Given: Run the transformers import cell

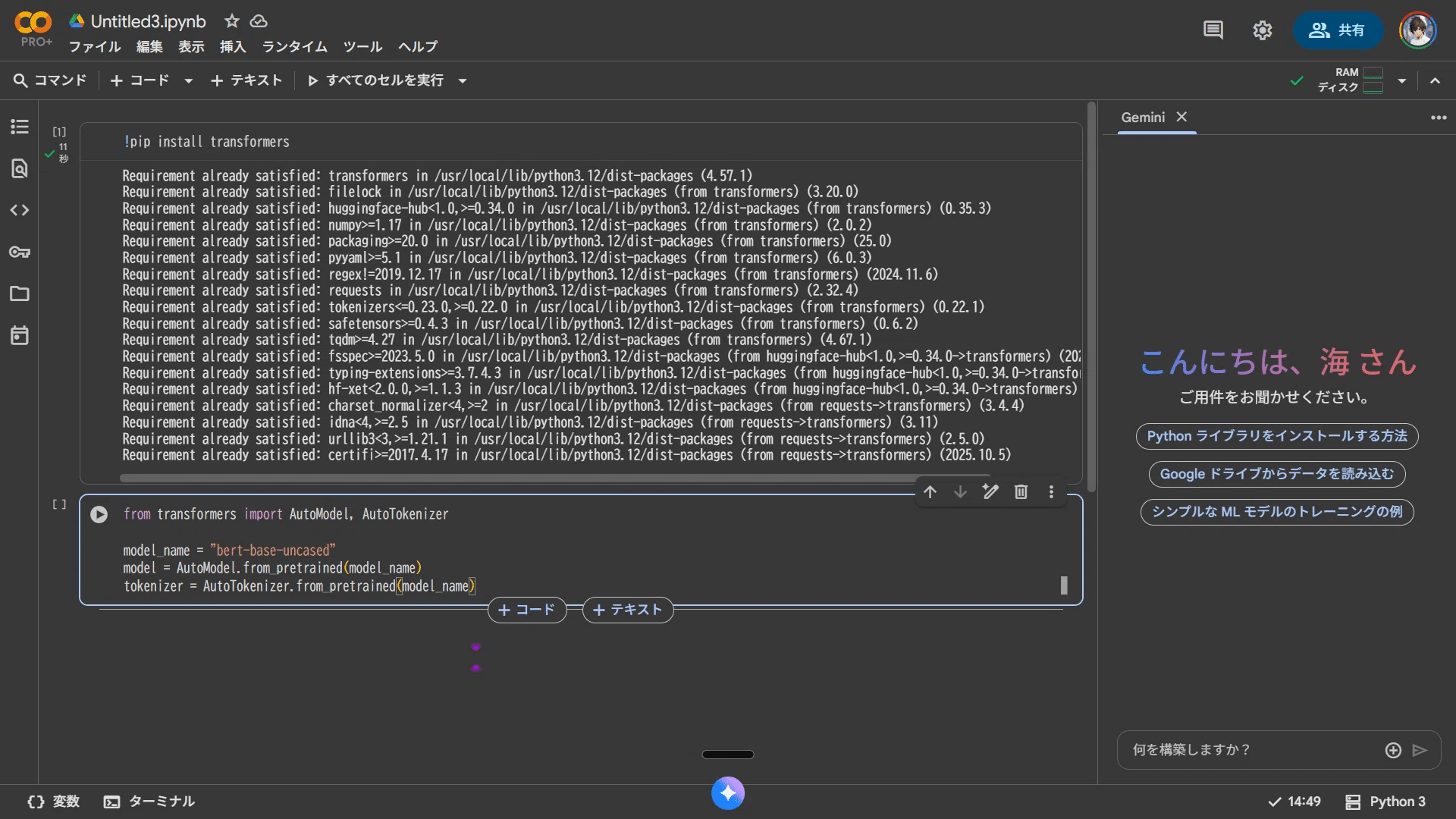Looking at the screenshot, I should tap(99, 514).
